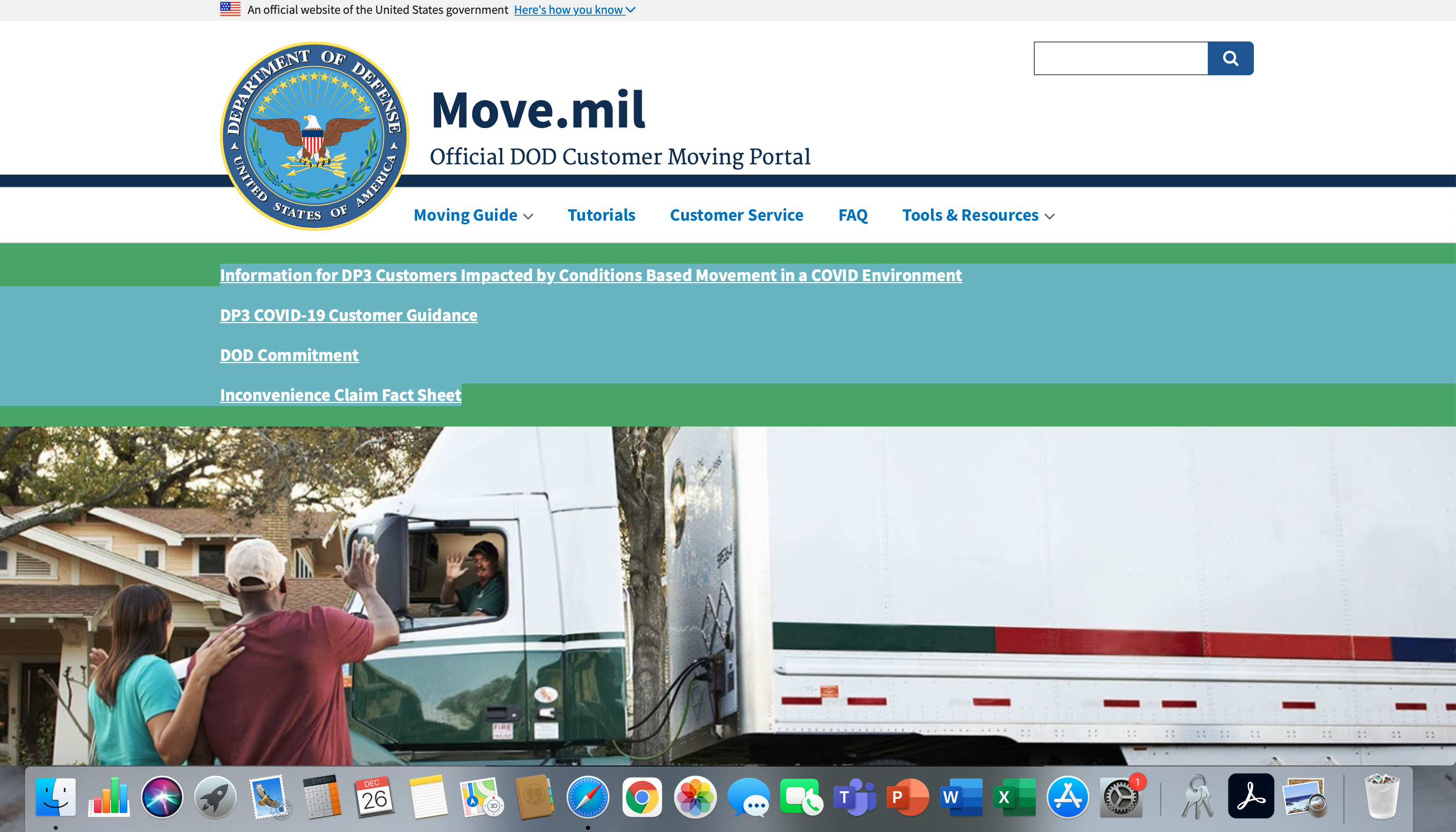Open the Trash in the dock
This screenshot has height=832, width=1456.
tap(1382, 796)
